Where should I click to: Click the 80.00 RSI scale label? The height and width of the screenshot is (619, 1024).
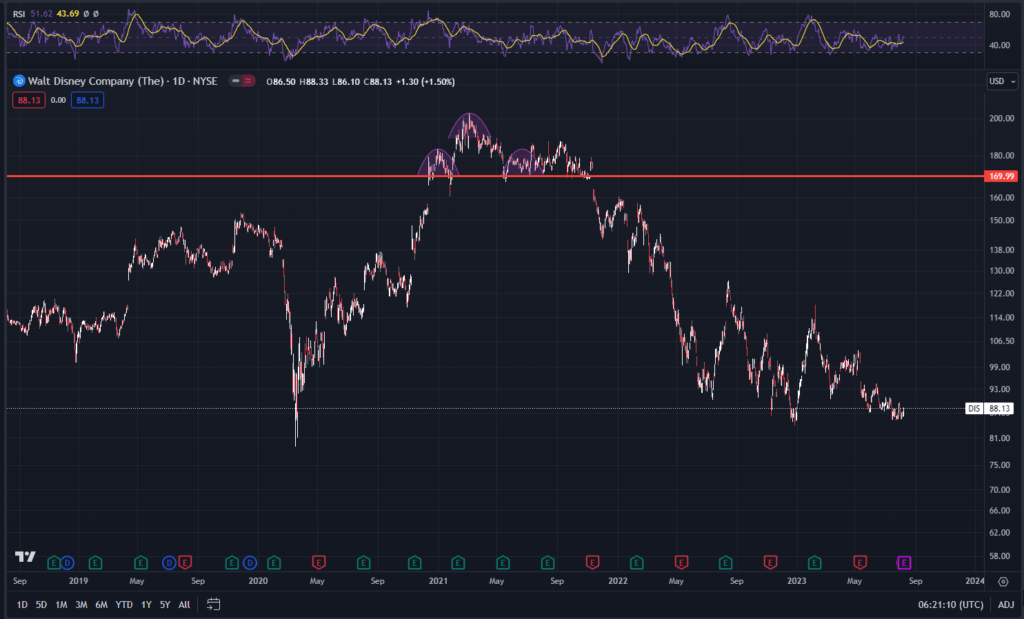pos(1000,14)
